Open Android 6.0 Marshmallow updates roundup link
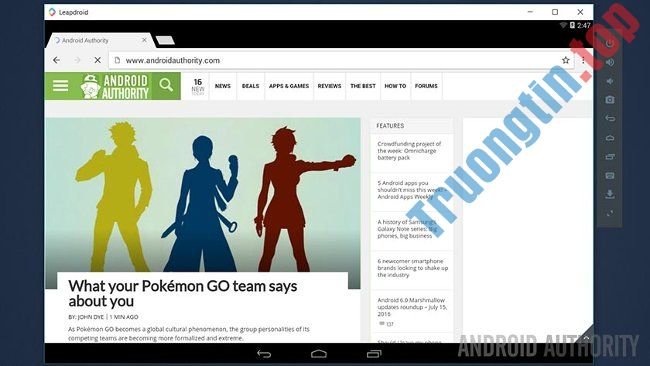Image resolution: width=650 pixels, height=366 pixels. 412,307
